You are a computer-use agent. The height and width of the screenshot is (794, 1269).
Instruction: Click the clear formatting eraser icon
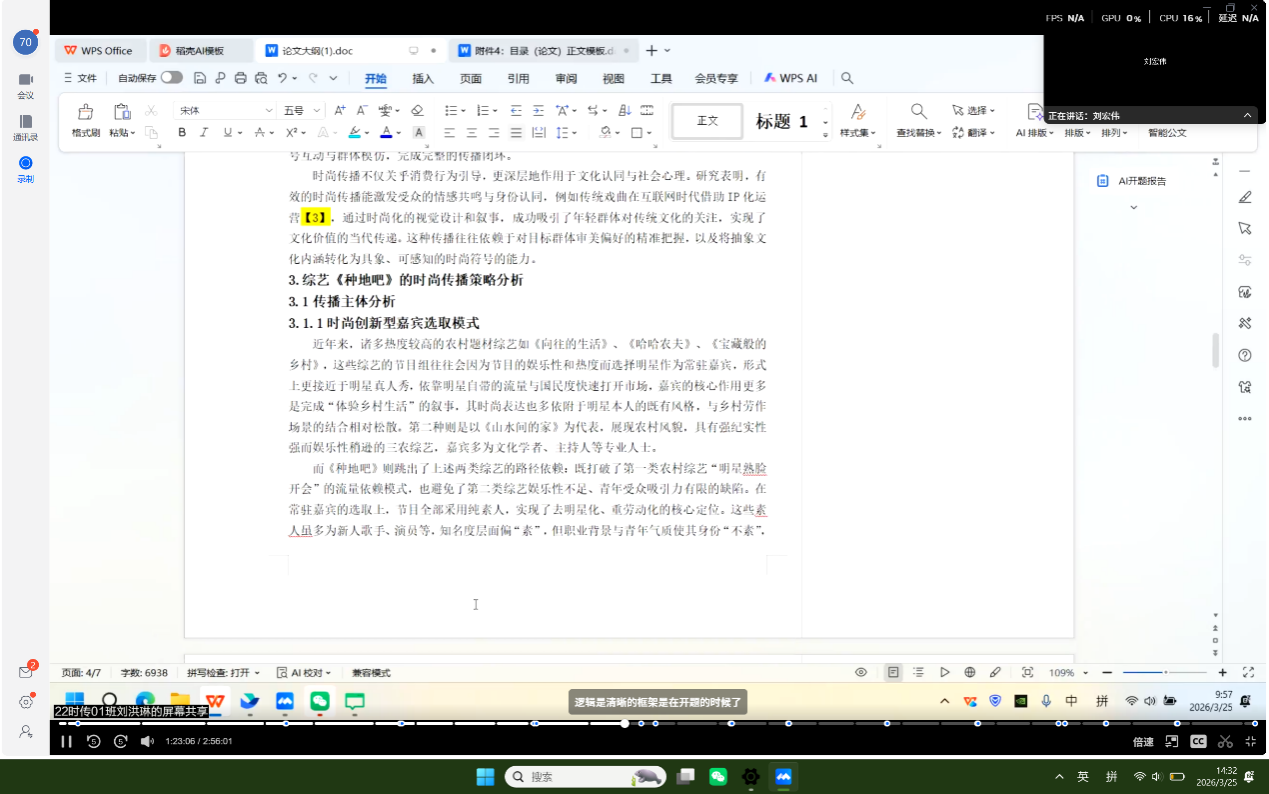tap(417, 110)
